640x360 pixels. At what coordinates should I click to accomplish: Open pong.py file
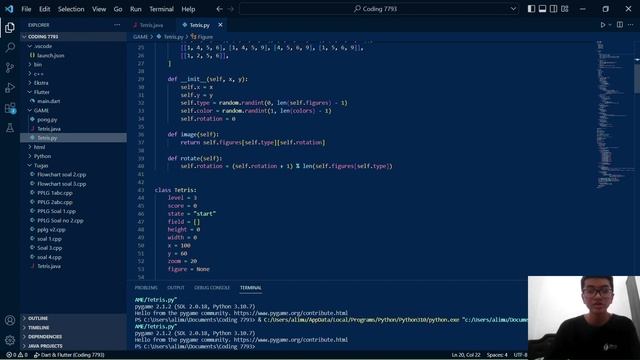(73, 120)
